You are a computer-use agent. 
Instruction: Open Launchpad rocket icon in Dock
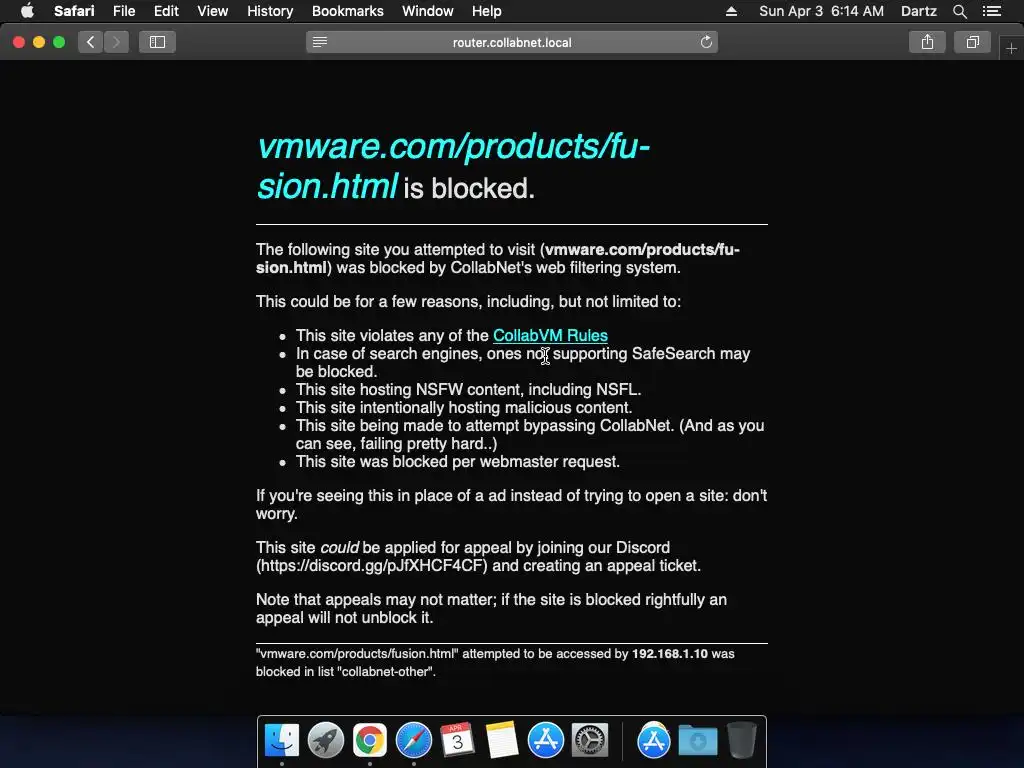[326, 740]
